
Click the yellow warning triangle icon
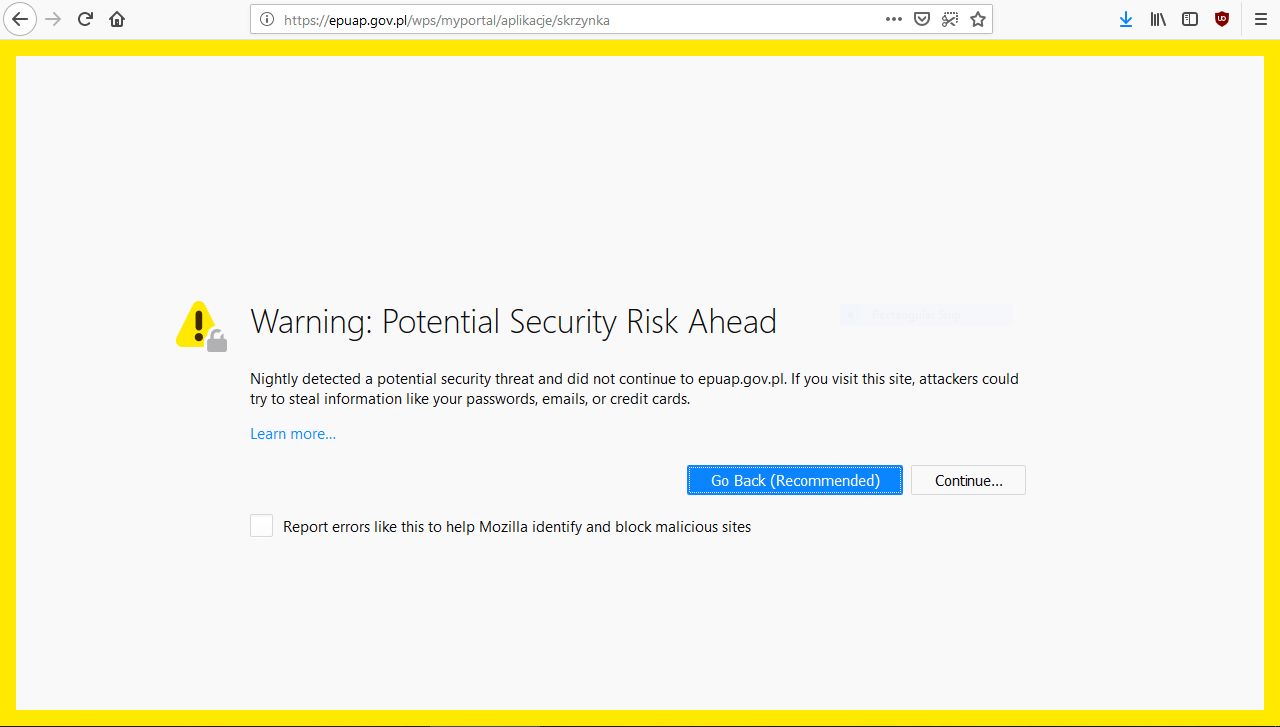pos(199,325)
